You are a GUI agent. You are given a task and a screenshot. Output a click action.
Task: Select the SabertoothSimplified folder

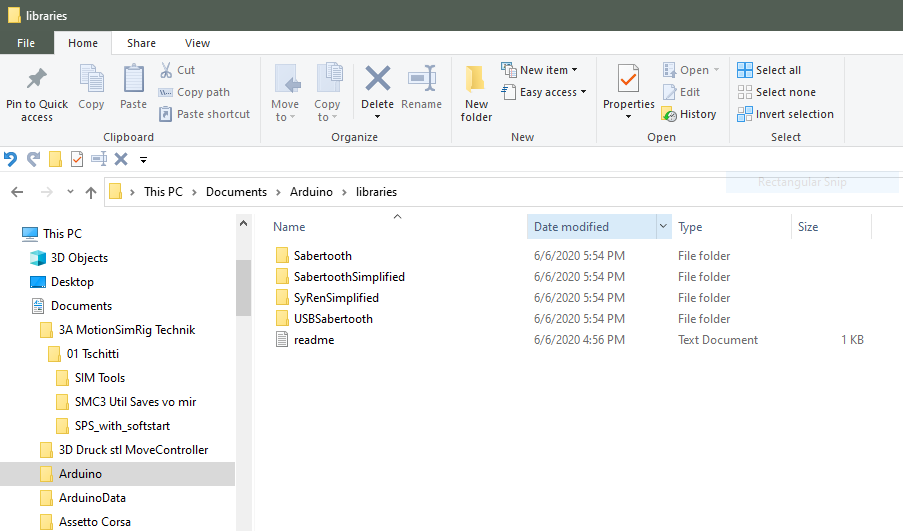tap(349, 277)
